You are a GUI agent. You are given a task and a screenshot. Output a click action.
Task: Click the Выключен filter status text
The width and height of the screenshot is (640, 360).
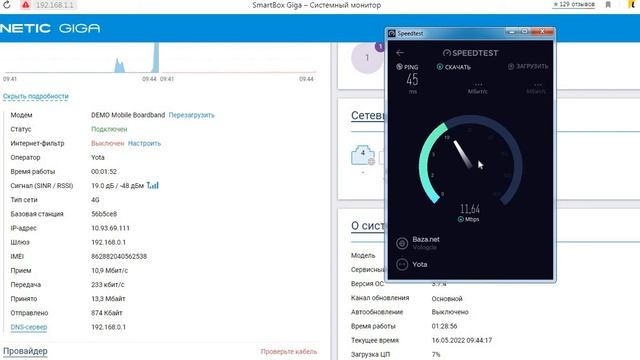click(107, 143)
